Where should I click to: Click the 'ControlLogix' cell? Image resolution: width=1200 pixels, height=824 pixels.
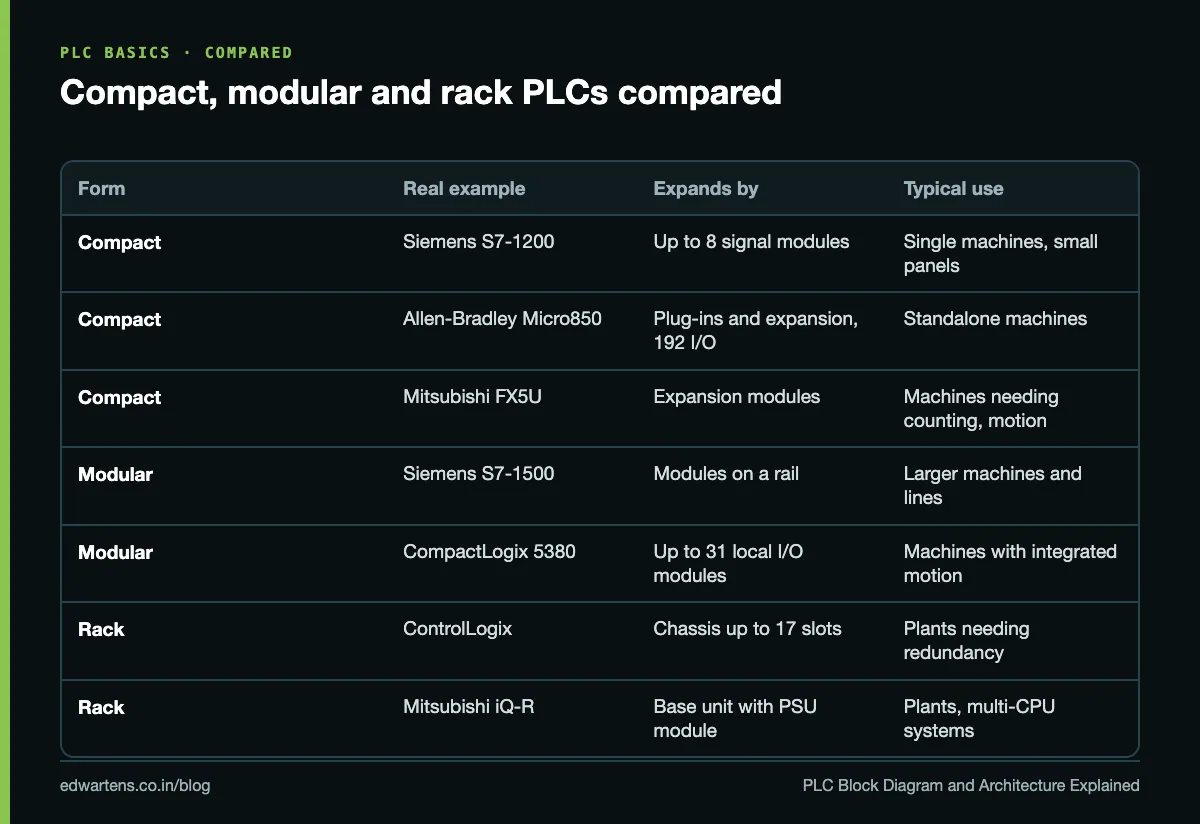[457, 629]
